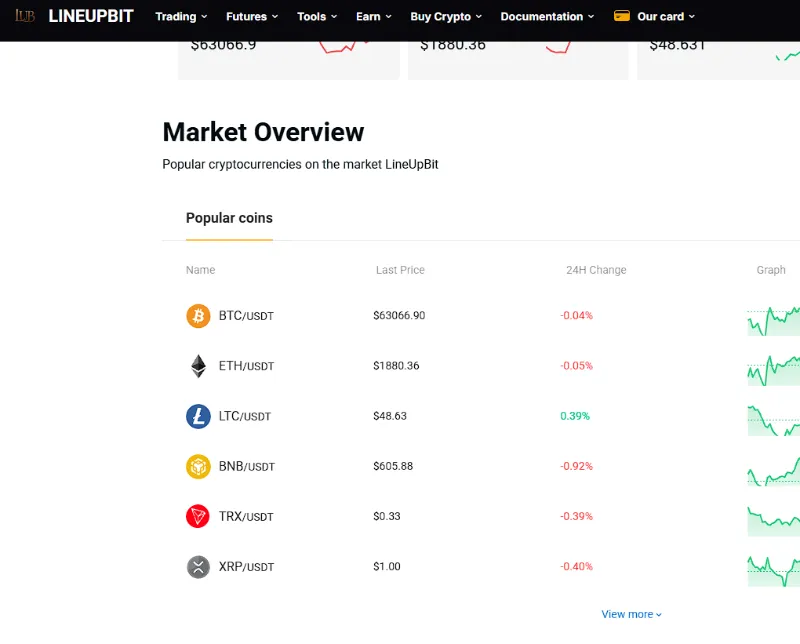800x644 pixels.
Task: Click the TRON coin icon
Action: click(x=198, y=516)
